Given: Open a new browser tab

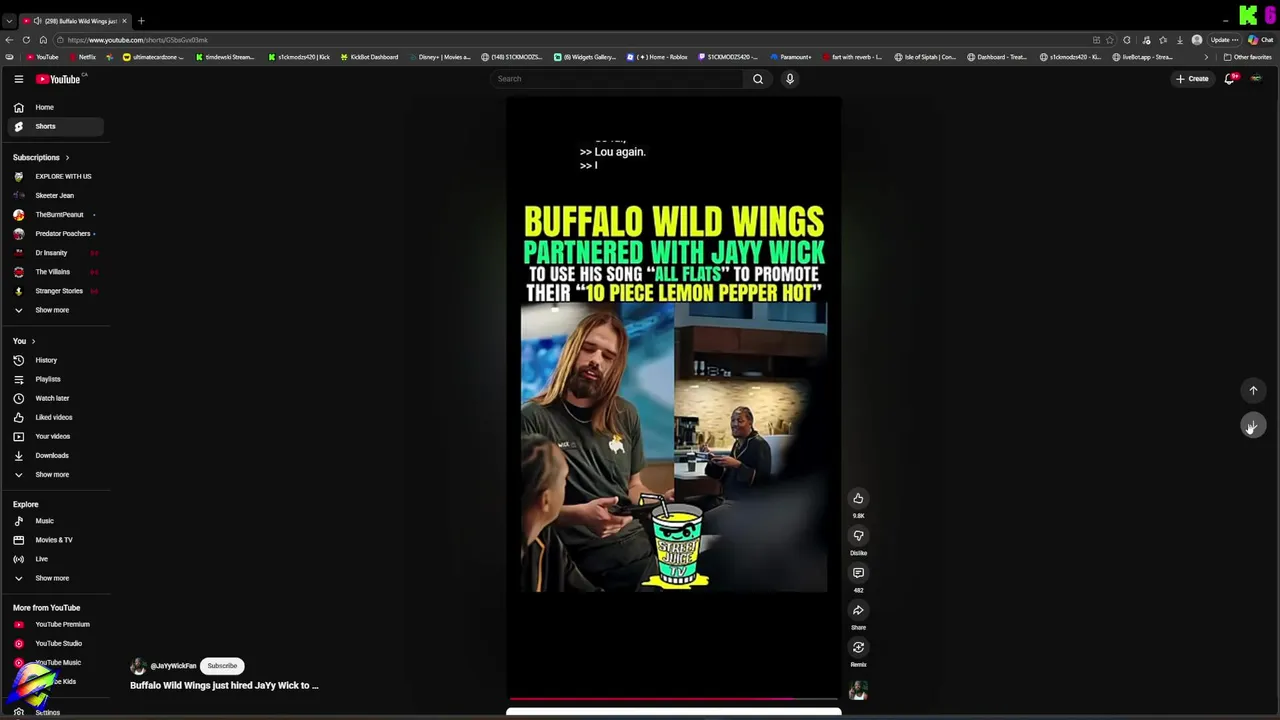Looking at the screenshot, I should [141, 20].
